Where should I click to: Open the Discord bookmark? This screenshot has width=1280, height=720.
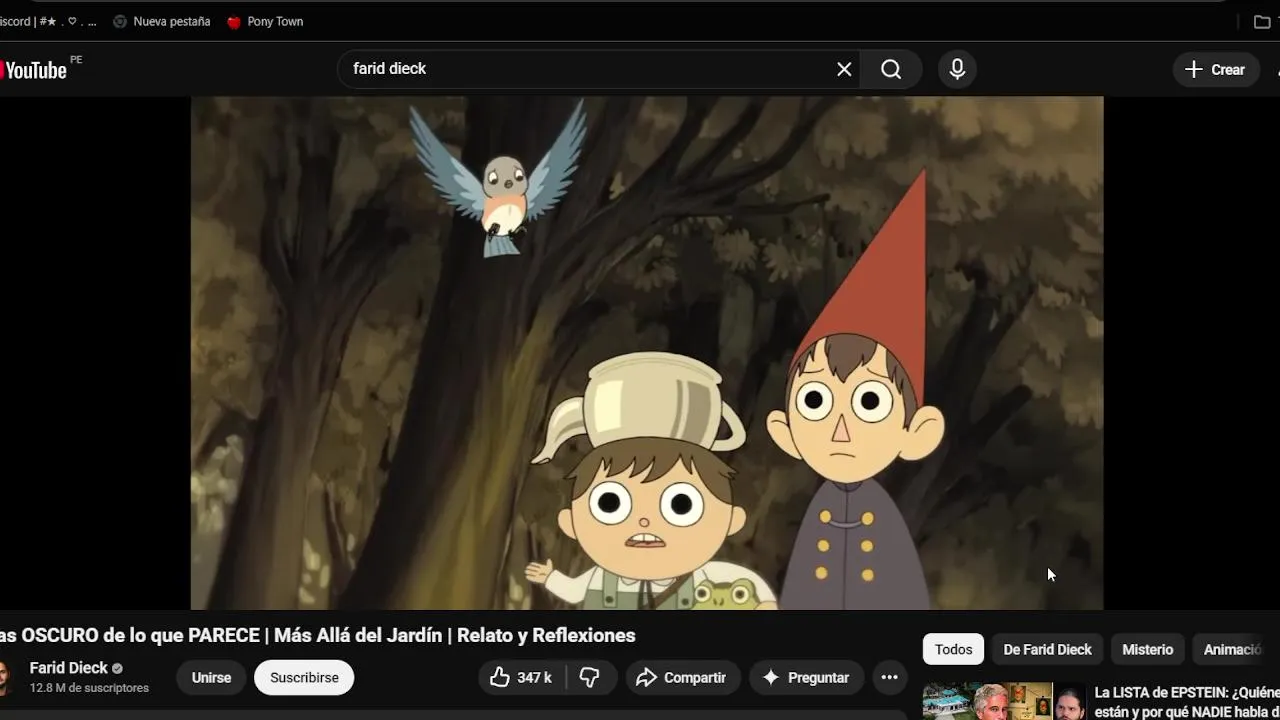[48, 21]
